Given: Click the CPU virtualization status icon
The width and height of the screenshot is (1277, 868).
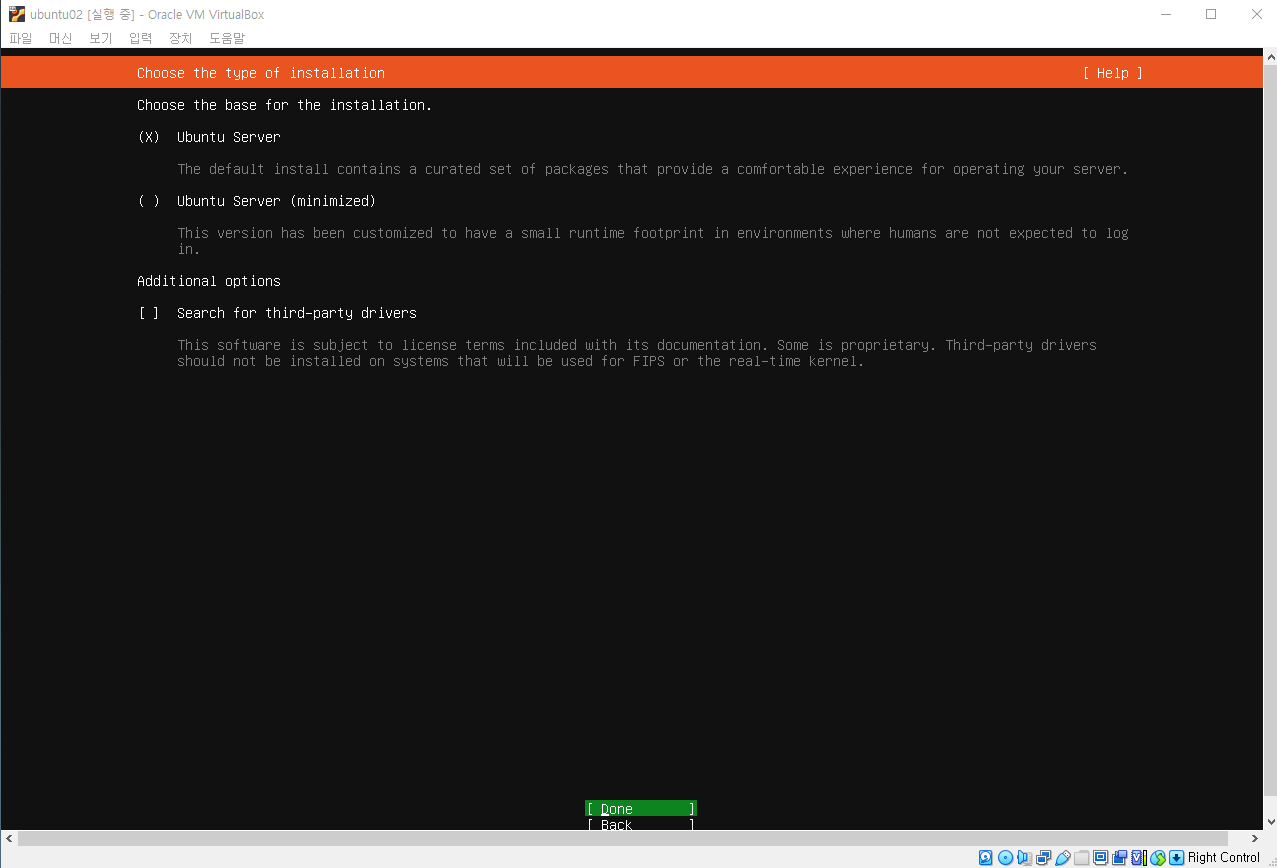Looking at the screenshot, I should point(1139,857).
